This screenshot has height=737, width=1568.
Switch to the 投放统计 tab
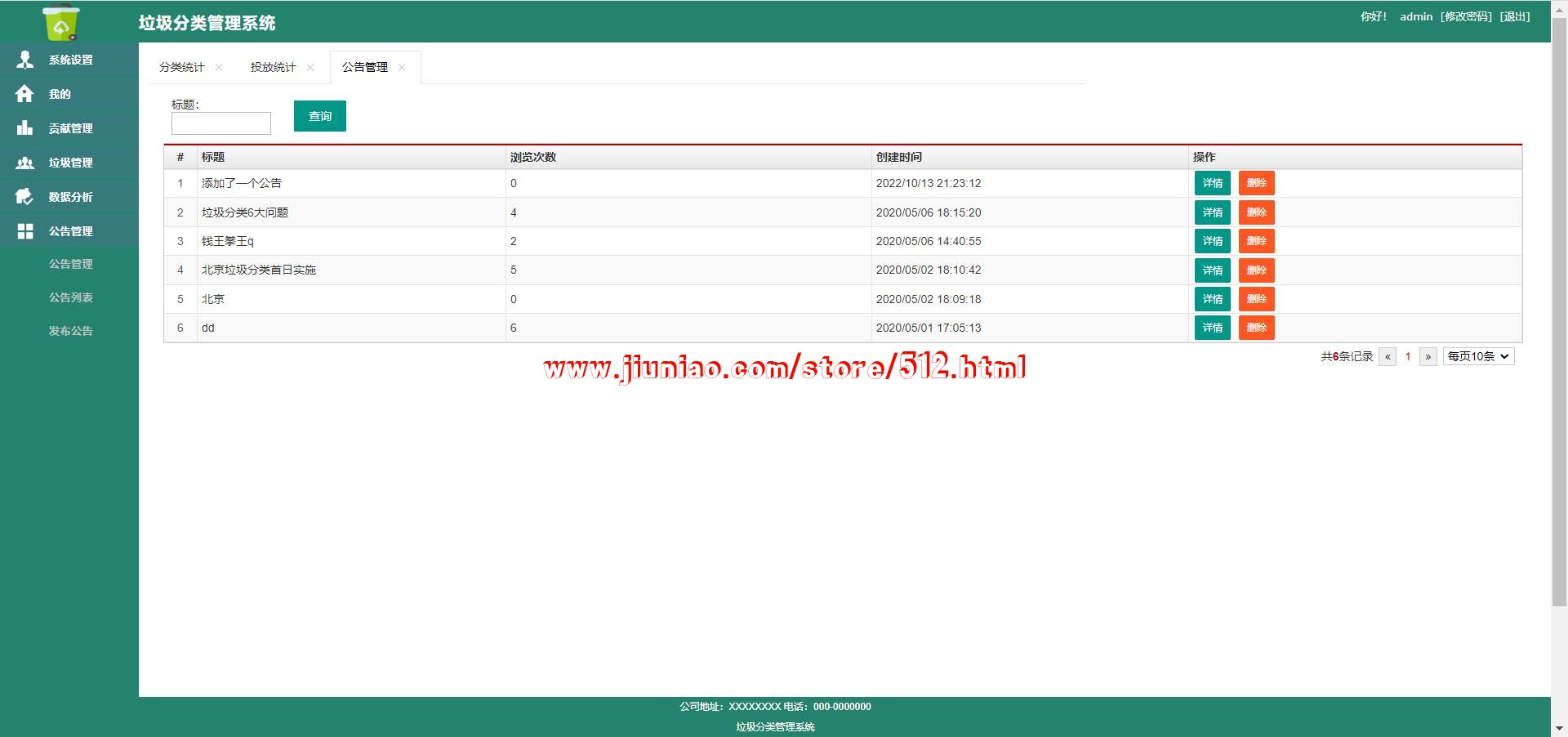tap(274, 67)
